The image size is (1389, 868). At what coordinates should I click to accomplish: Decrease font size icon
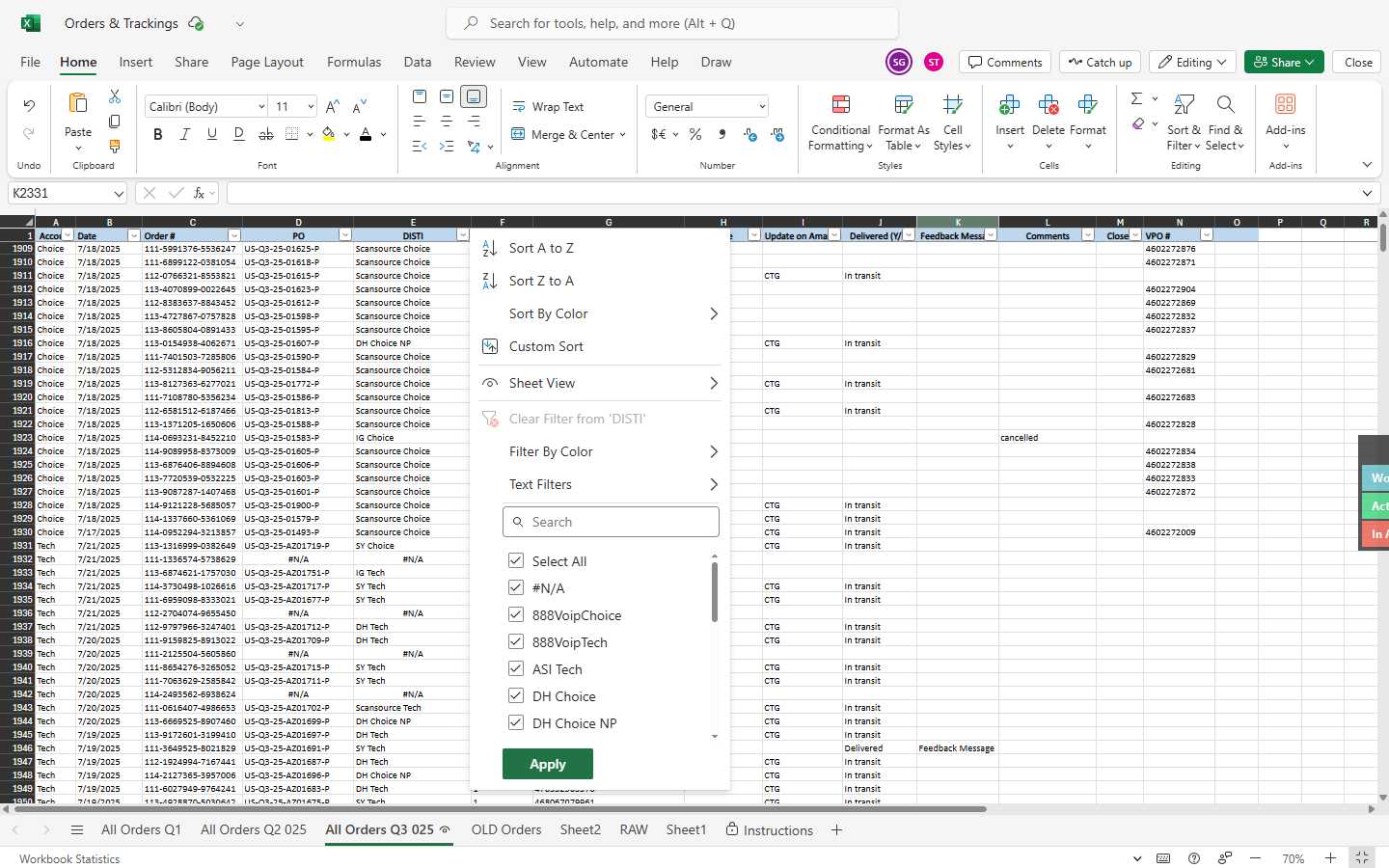pyautogui.click(x=360, y=106)
